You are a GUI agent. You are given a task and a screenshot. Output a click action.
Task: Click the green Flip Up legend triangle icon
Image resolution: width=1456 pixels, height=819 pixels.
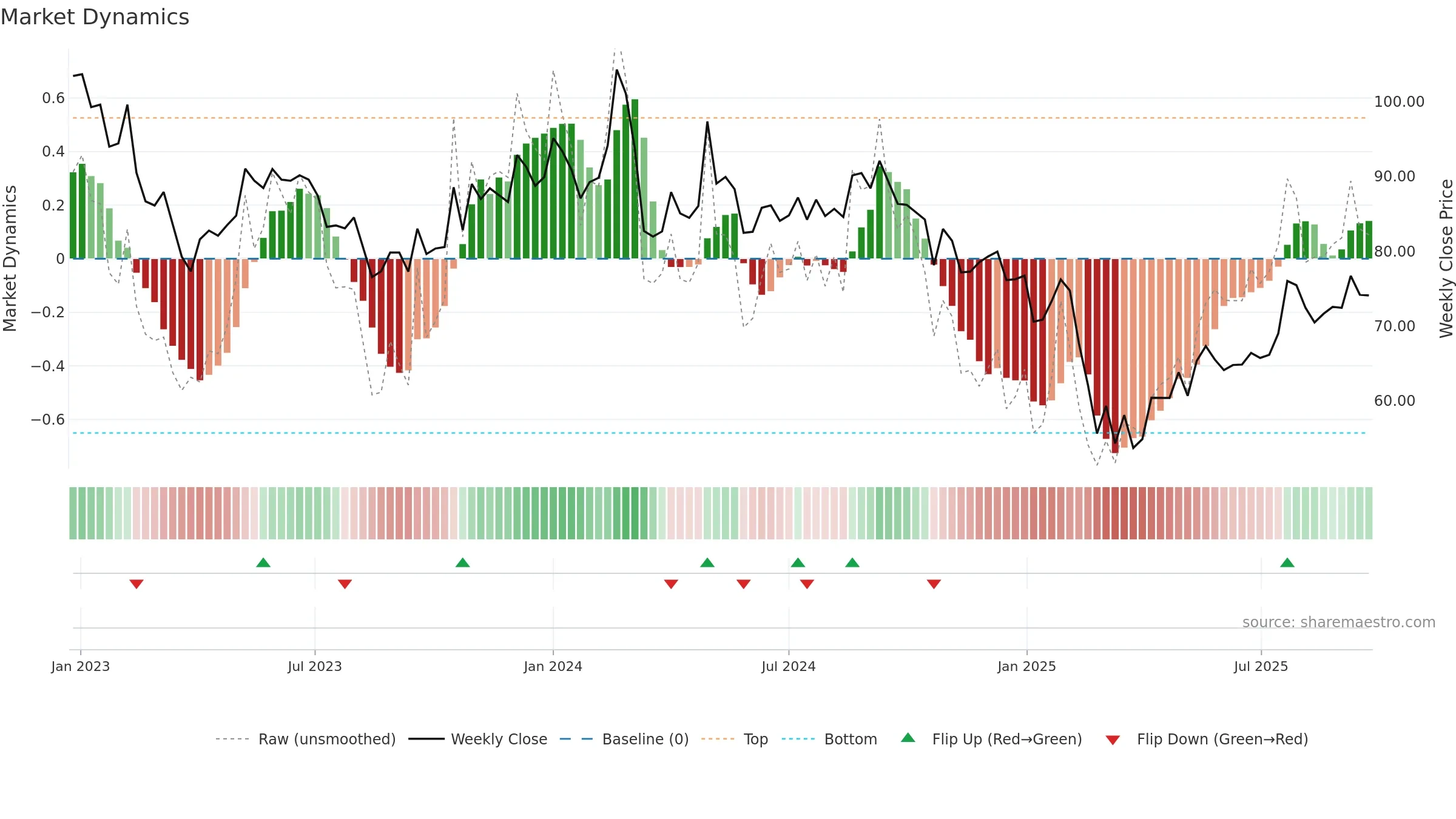(908, 738)
